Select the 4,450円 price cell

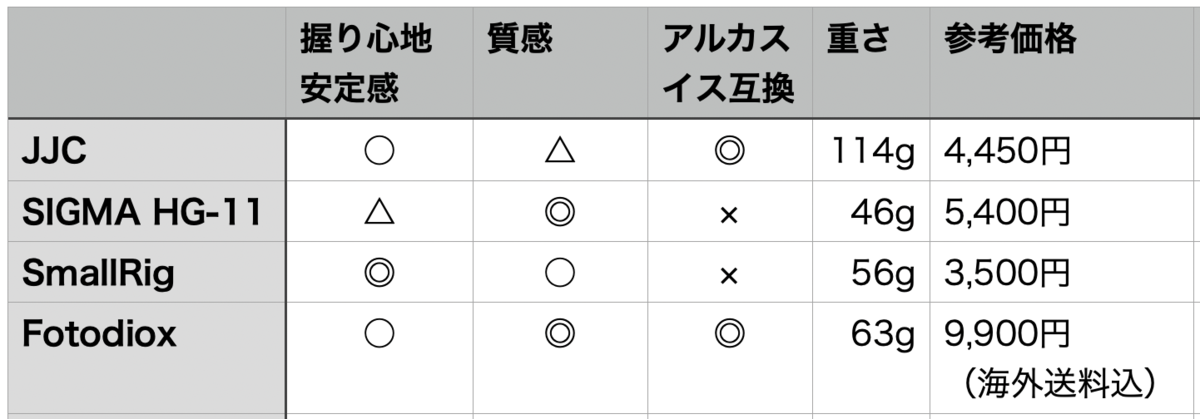coord(1007,152)
